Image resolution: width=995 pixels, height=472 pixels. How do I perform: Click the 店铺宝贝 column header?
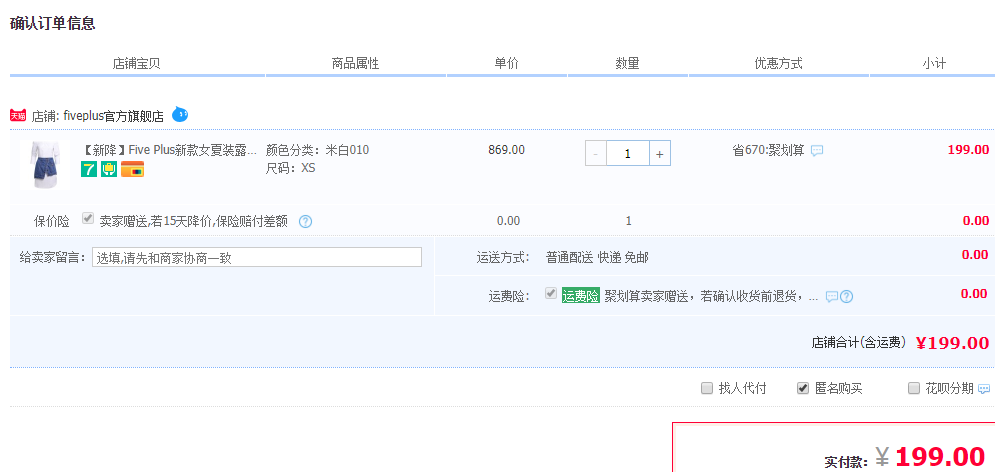click(x=136, y=63)
